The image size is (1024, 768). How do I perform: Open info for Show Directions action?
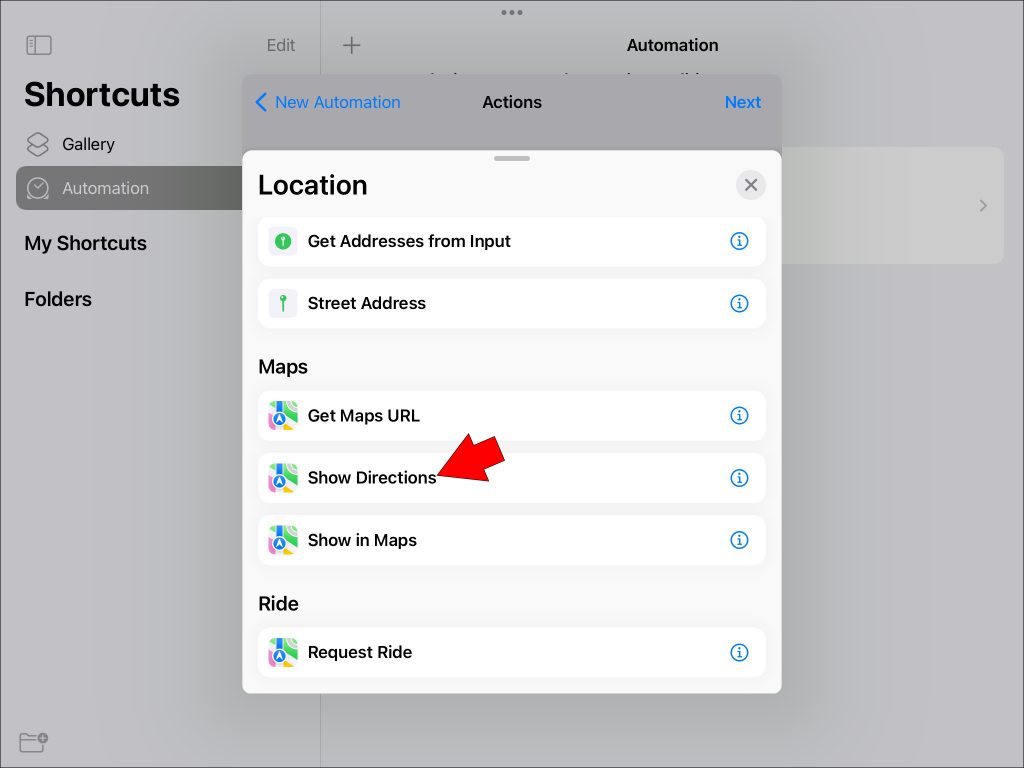coord(739,478)
